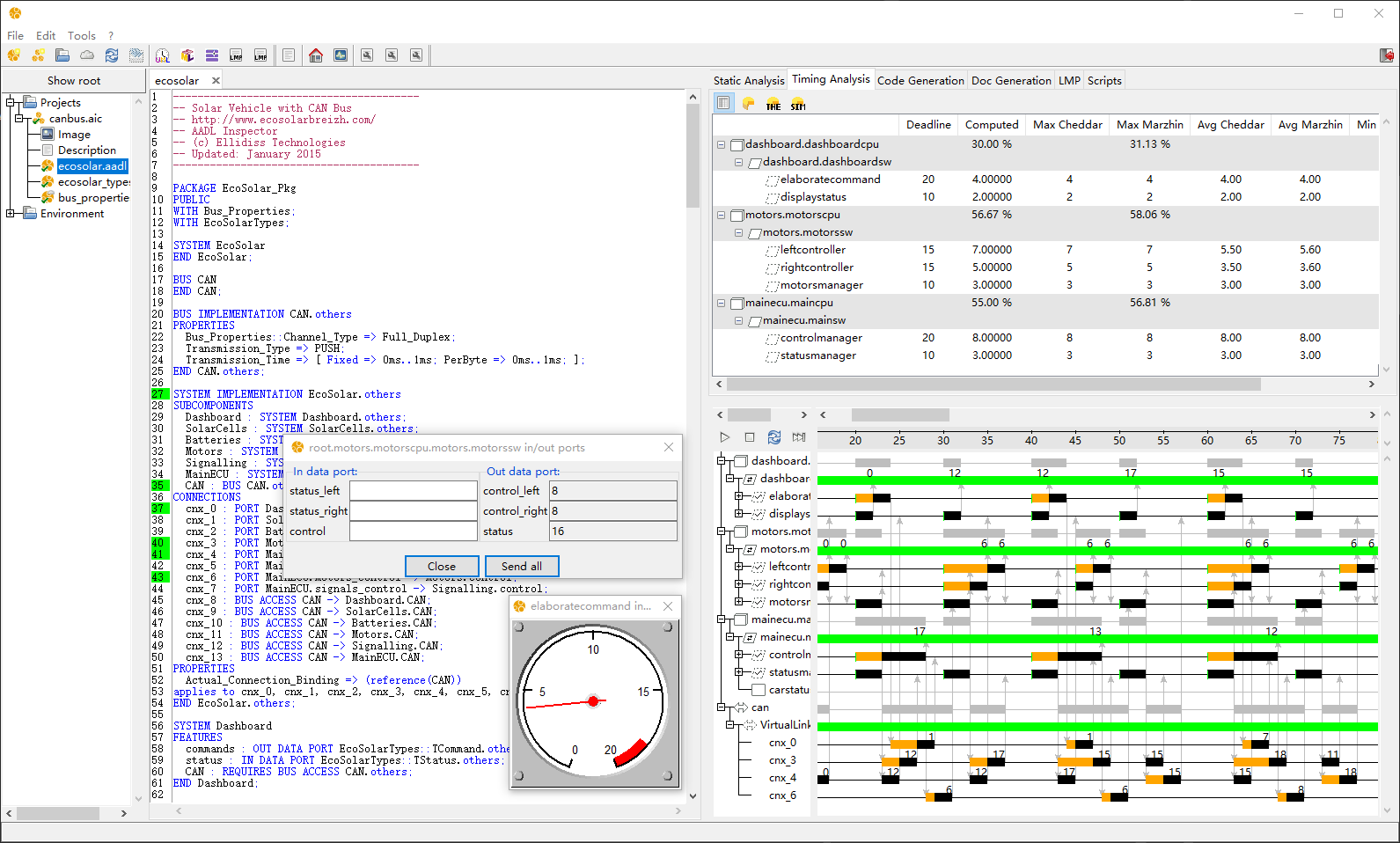Screen dimensions: 1400x843
Task: Expand the leftcontroller node in timeline tree
Action: (x=739, y=567)
